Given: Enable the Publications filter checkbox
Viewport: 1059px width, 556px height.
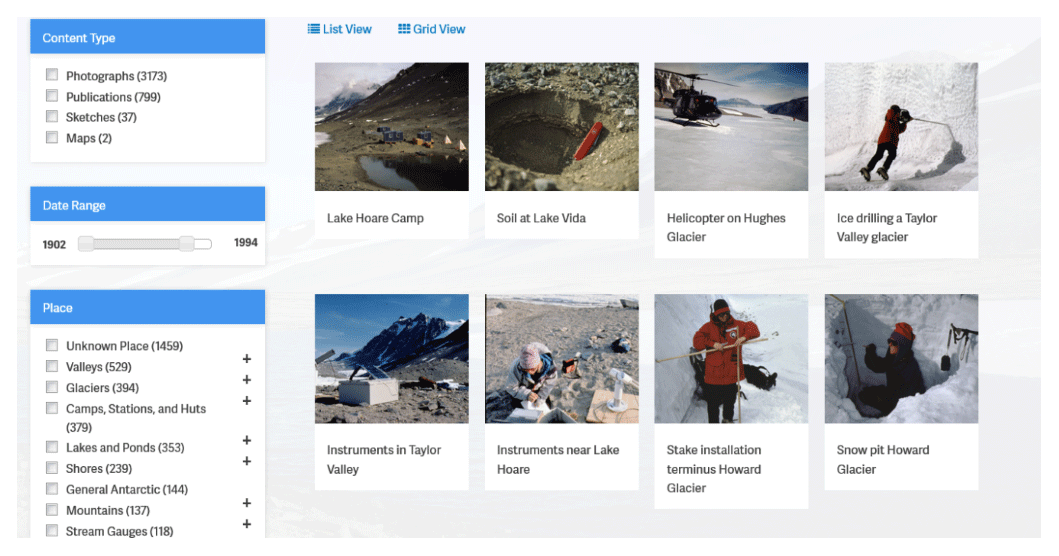Looking at the screenshot, I should point(52,96).
